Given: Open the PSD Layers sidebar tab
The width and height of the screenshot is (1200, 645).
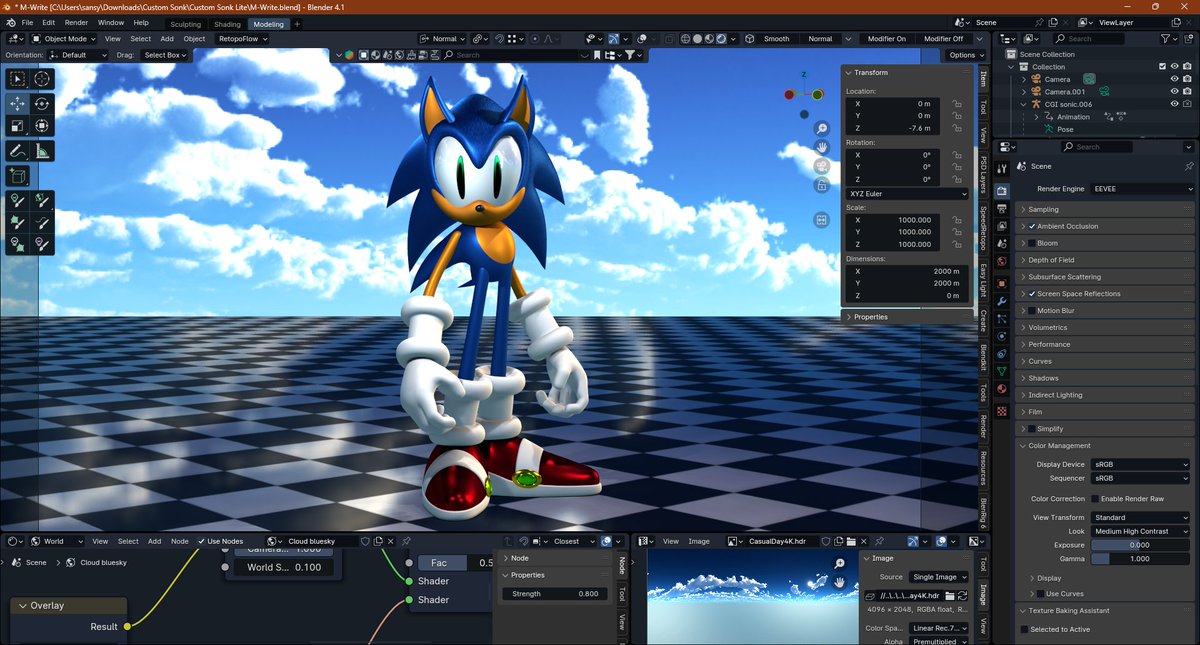Looking at the screenshot, I should 983,175.
